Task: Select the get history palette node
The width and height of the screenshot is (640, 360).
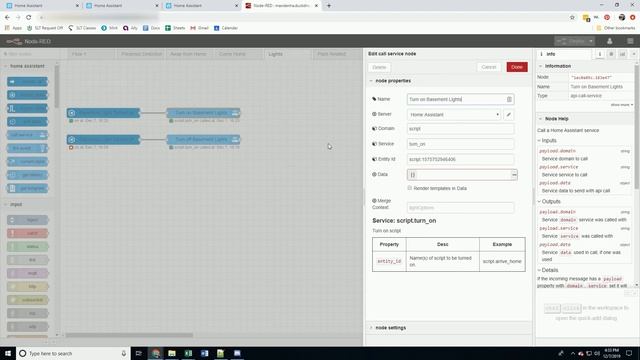Action: click(x=27, y=175)
